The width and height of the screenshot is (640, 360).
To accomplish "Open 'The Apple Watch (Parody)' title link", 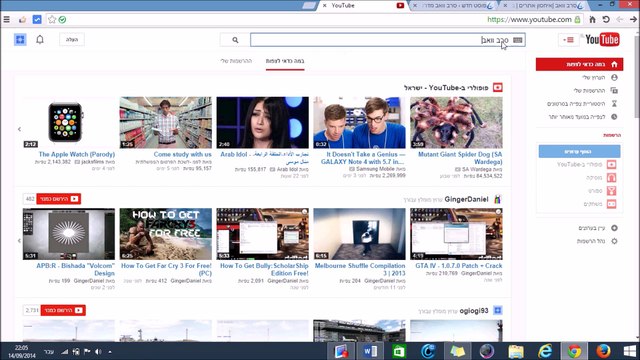I will click(x=77, y=154).
